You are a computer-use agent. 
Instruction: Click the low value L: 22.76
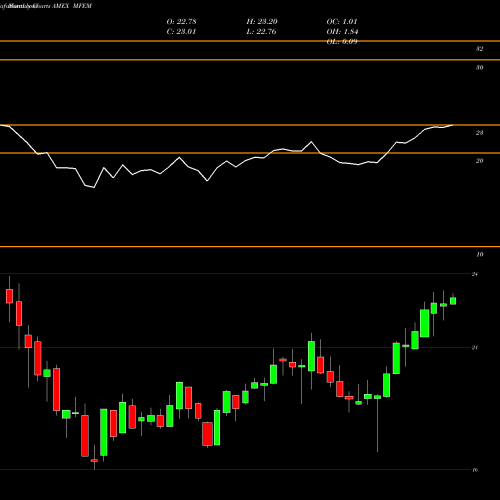coord(261,32)
